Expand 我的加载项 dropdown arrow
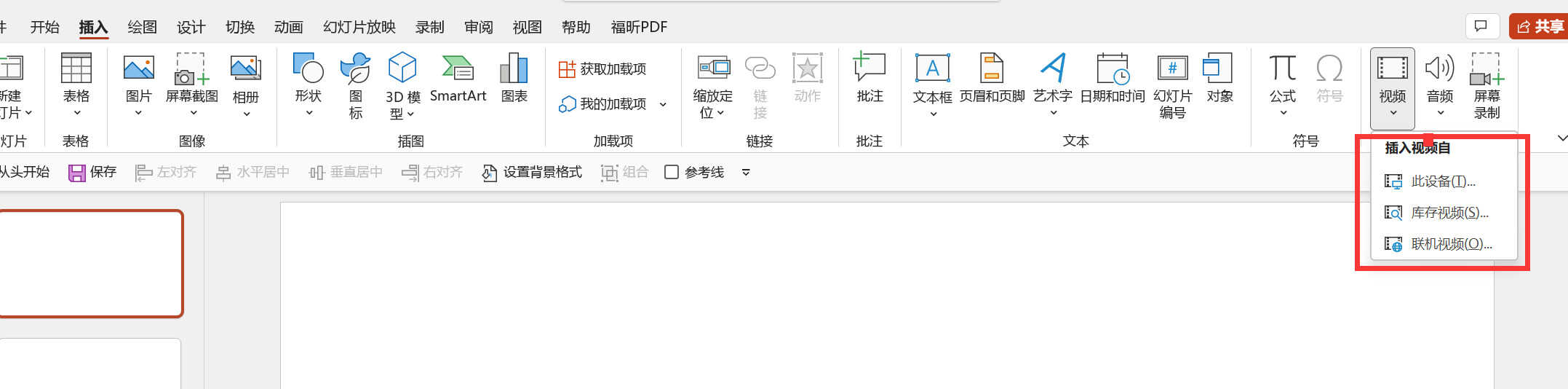This screenshot has width=1568, height=389. click(663, 104)
